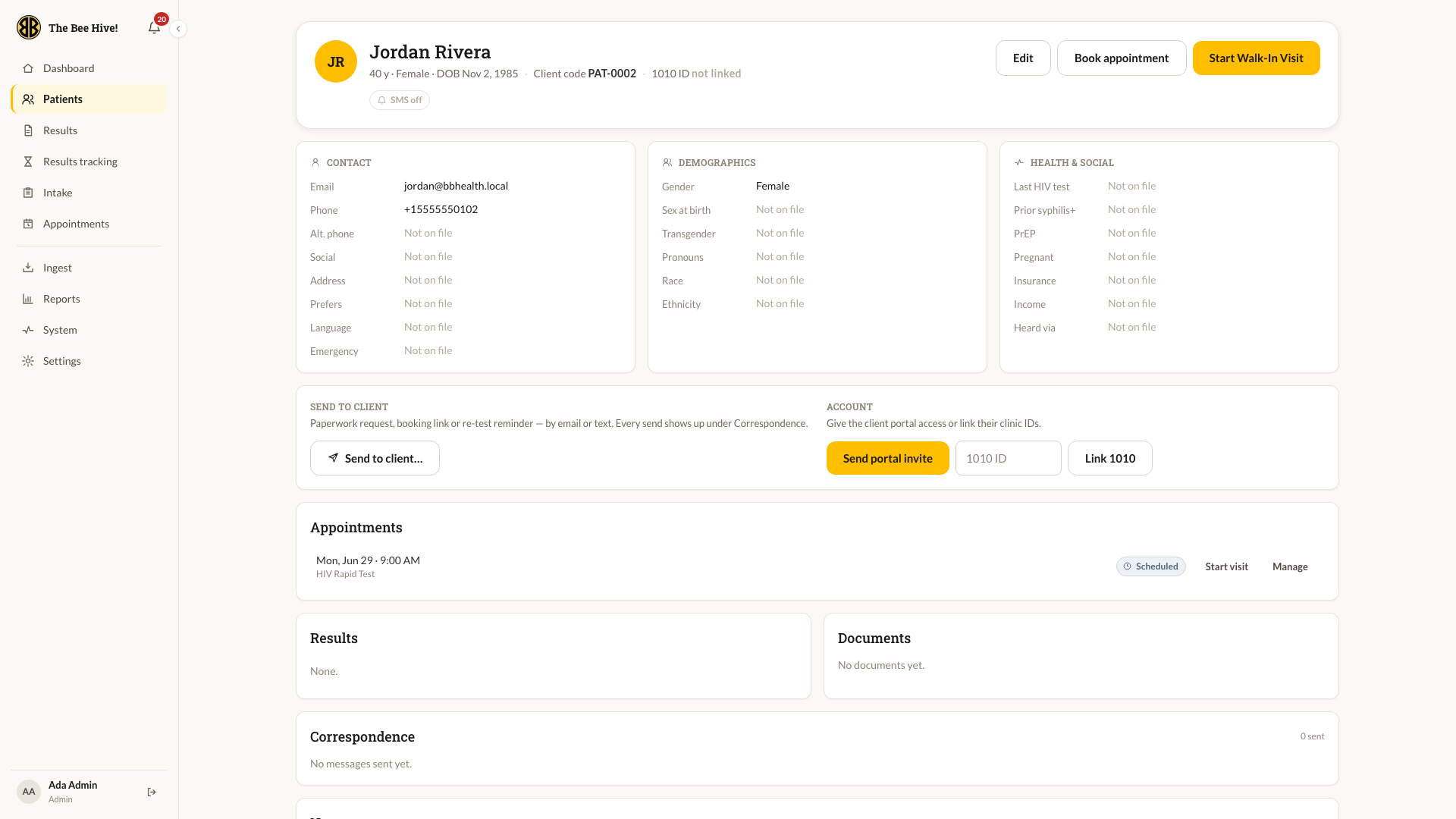Collapse the sidebar with the chevron button
Image resolution: width=1456 pixels, height=819 pixels.
point(178,29)
